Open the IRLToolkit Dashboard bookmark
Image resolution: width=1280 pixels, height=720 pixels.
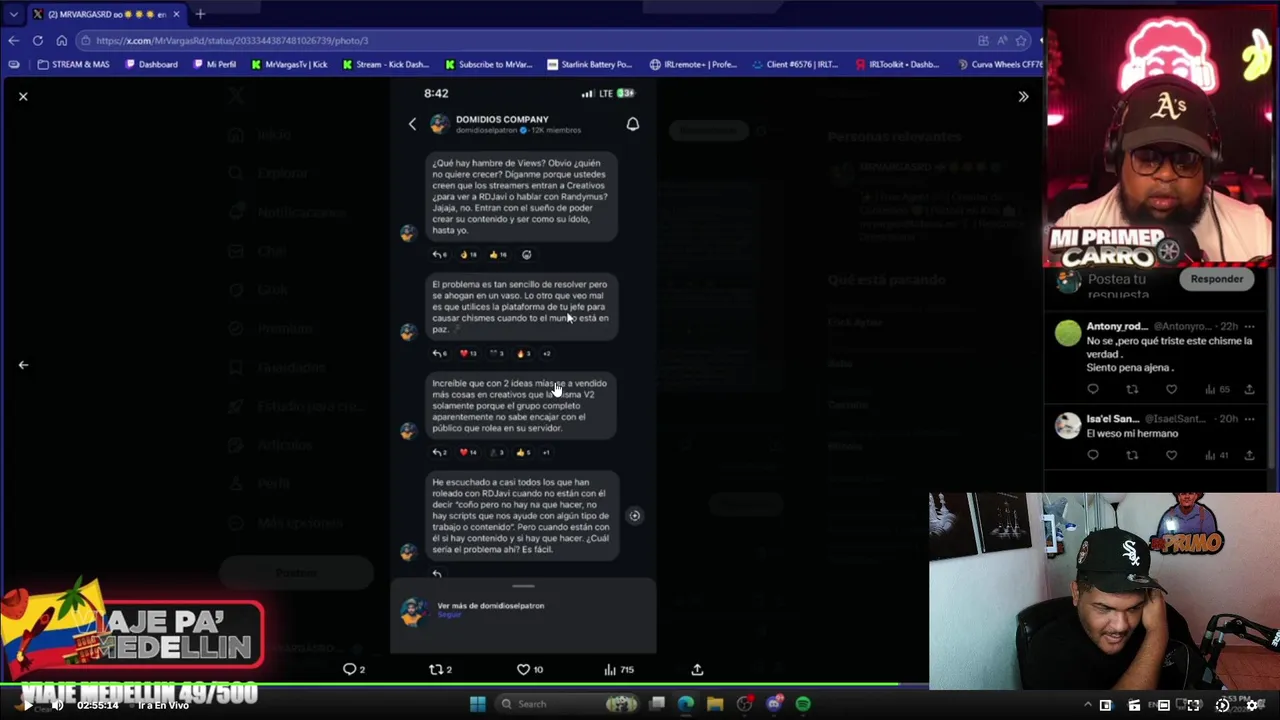(897, 64)
